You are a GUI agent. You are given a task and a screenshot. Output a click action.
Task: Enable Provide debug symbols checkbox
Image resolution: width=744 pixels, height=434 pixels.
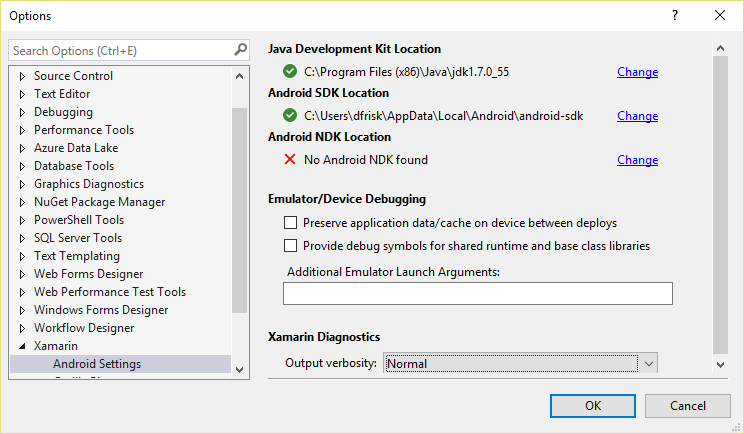(290, 245)
